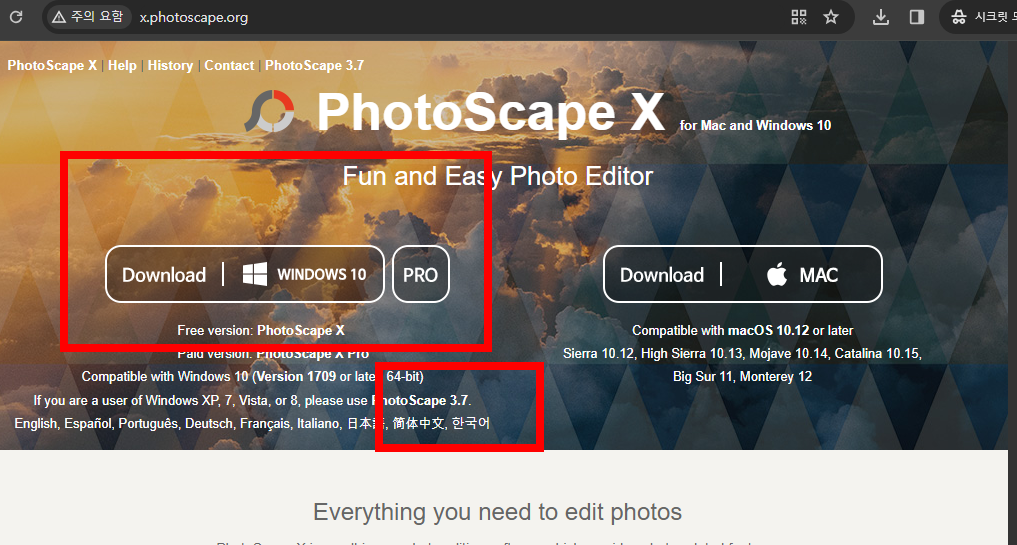The width and height of the screenshot is (1017, 545).
Task: Click the 'Everything you need to edit photos' heading
Action: [497, 512]
